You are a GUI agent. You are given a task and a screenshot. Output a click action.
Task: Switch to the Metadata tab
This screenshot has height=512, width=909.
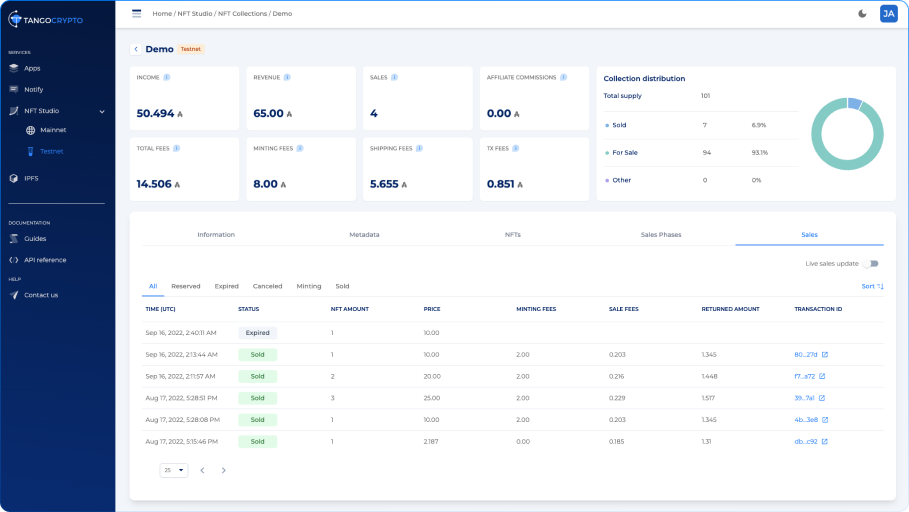[x=364, y=234]
